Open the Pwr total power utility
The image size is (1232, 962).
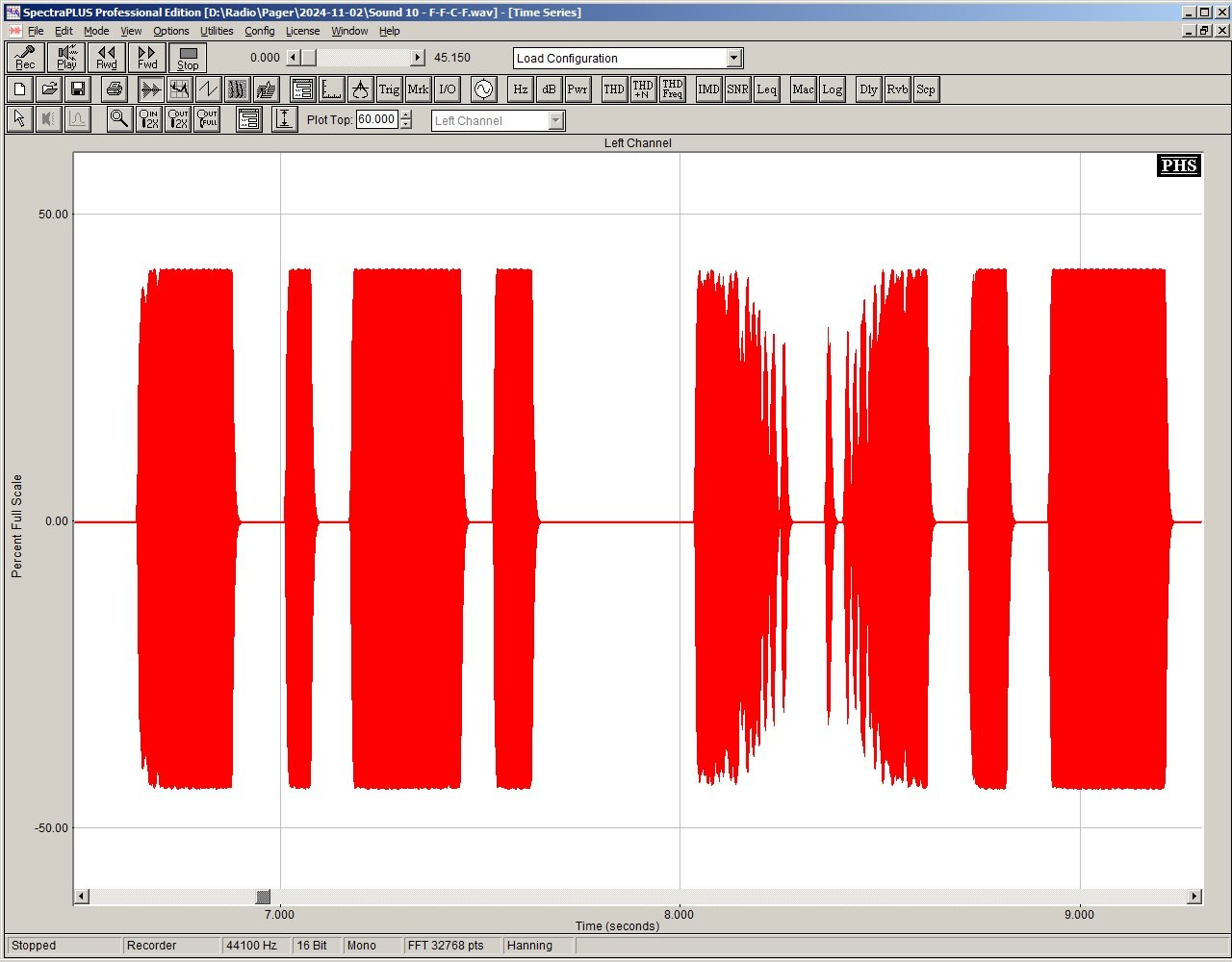pos(577,89)
